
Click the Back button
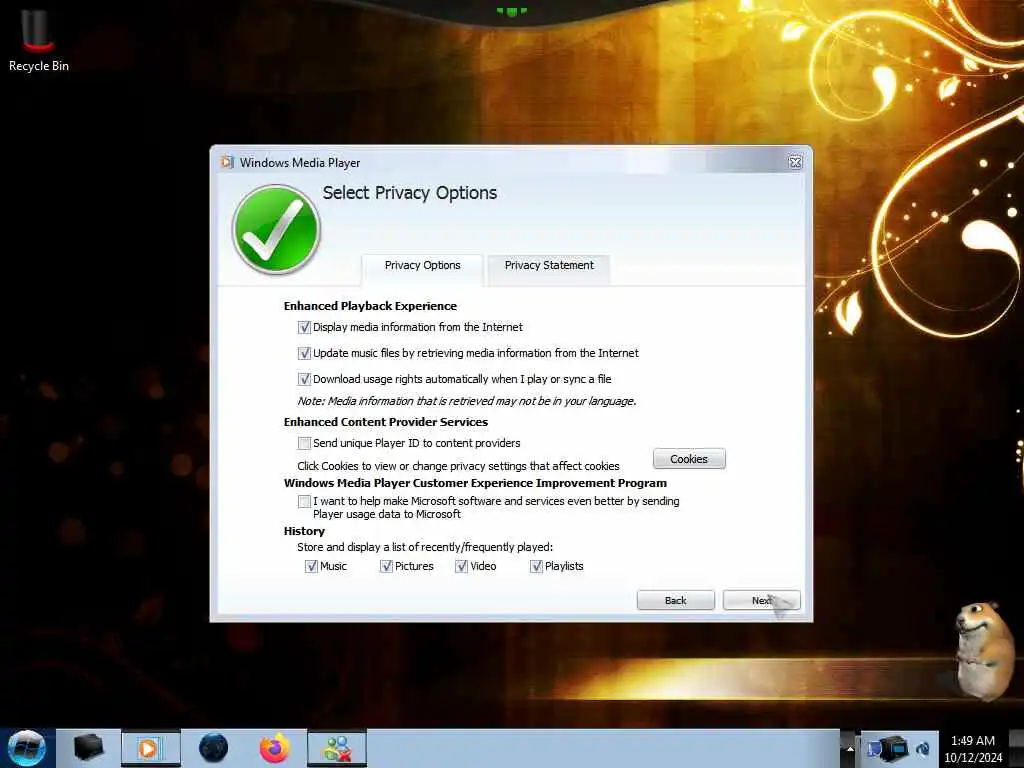pyautogui.click(x=675, y=600)
